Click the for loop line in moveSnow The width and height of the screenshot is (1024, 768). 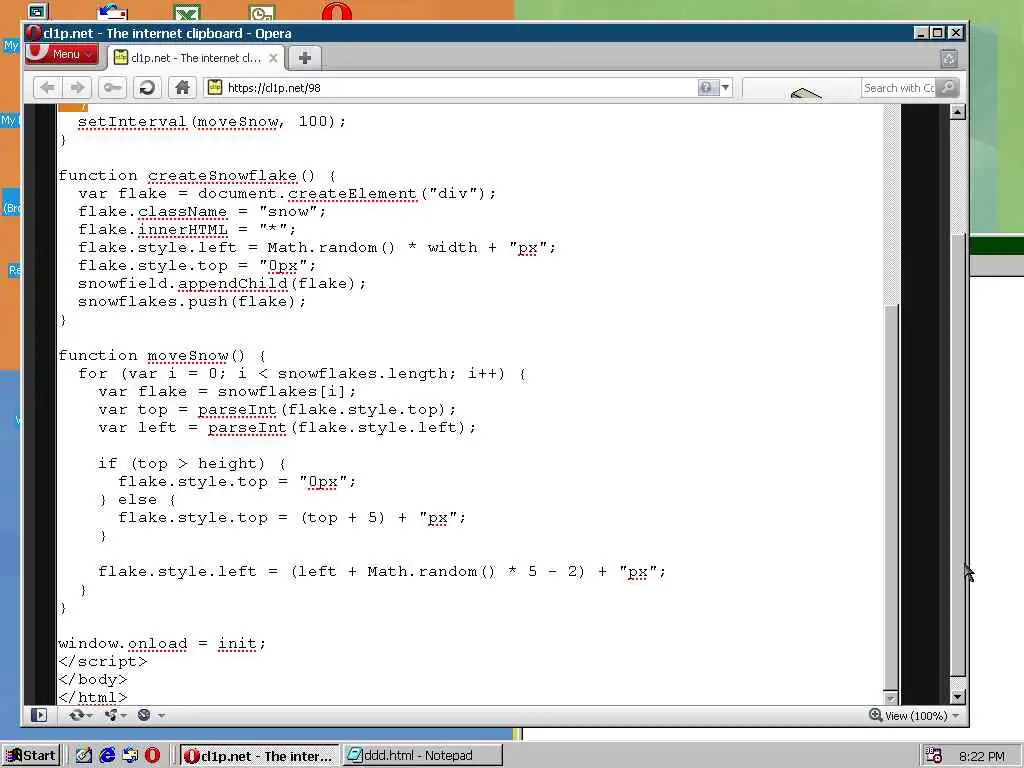click(x=302, y=374)
